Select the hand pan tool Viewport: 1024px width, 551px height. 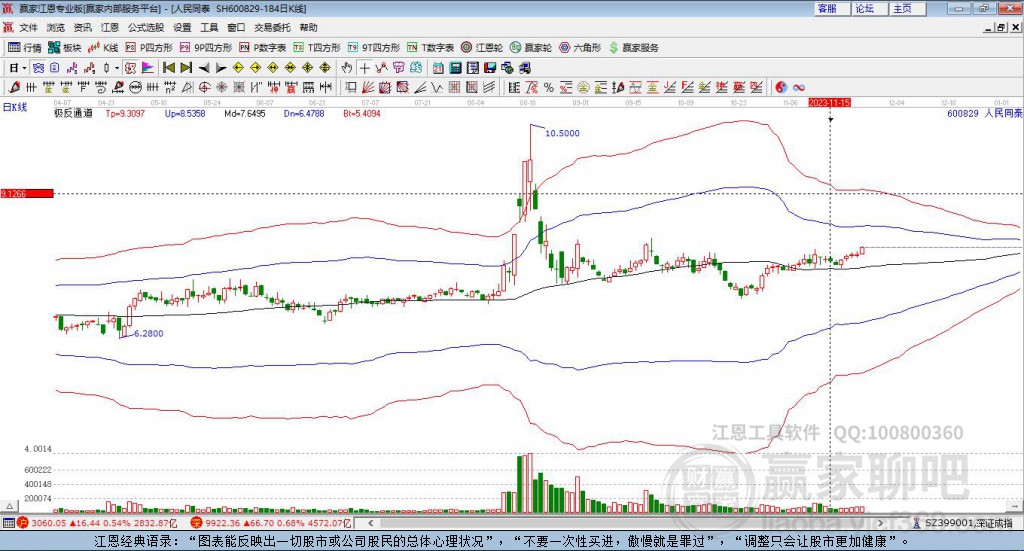point(347,68)
